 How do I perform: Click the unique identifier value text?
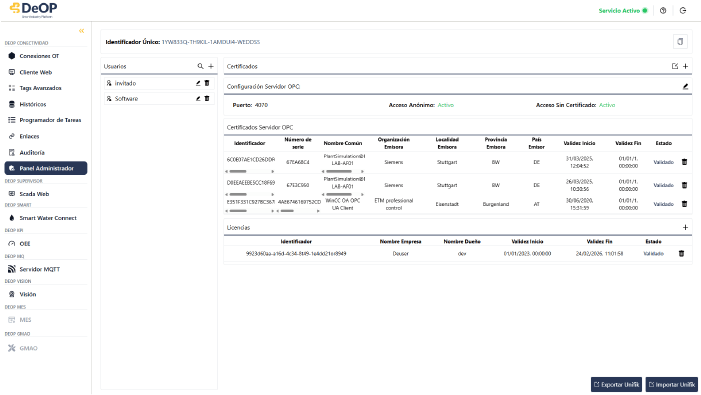coord(211,42)
